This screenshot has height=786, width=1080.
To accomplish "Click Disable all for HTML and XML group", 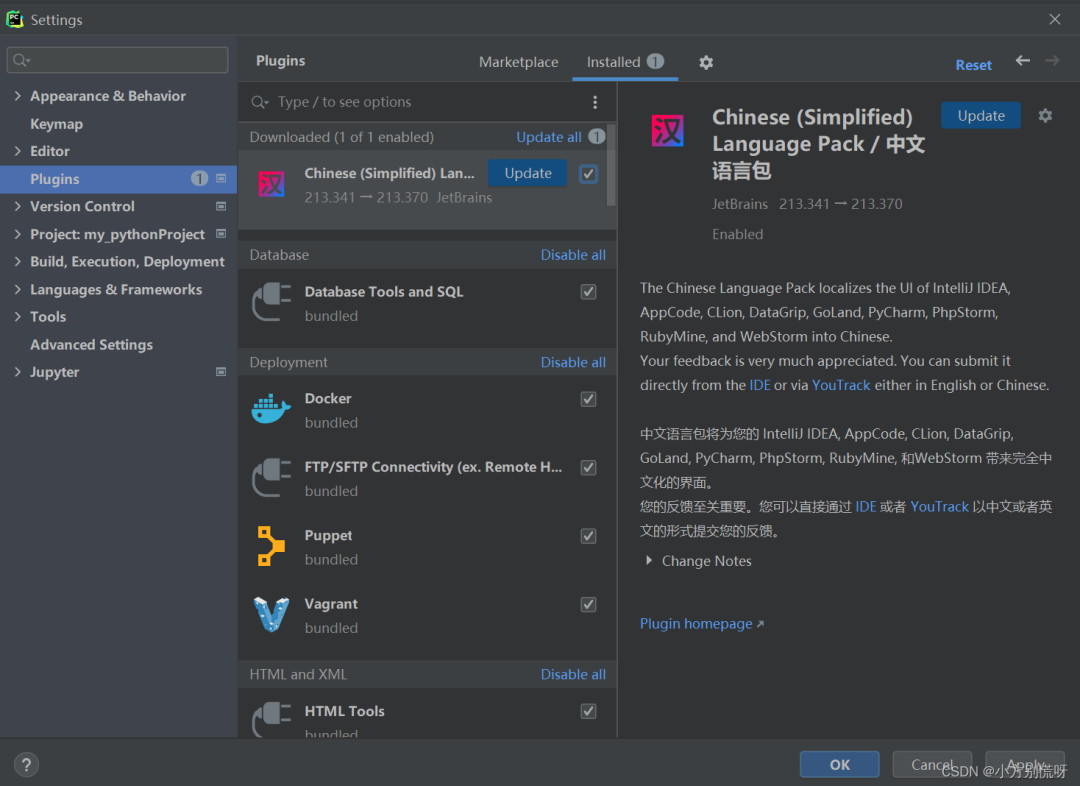I will click(x=573, y=674).
